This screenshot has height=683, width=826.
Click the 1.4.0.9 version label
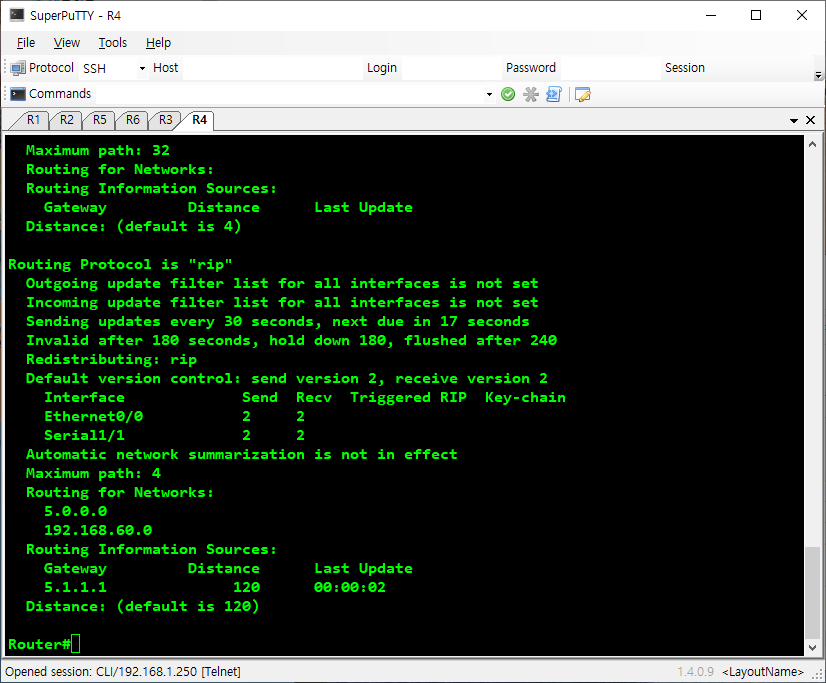click(x=695, y=672)
